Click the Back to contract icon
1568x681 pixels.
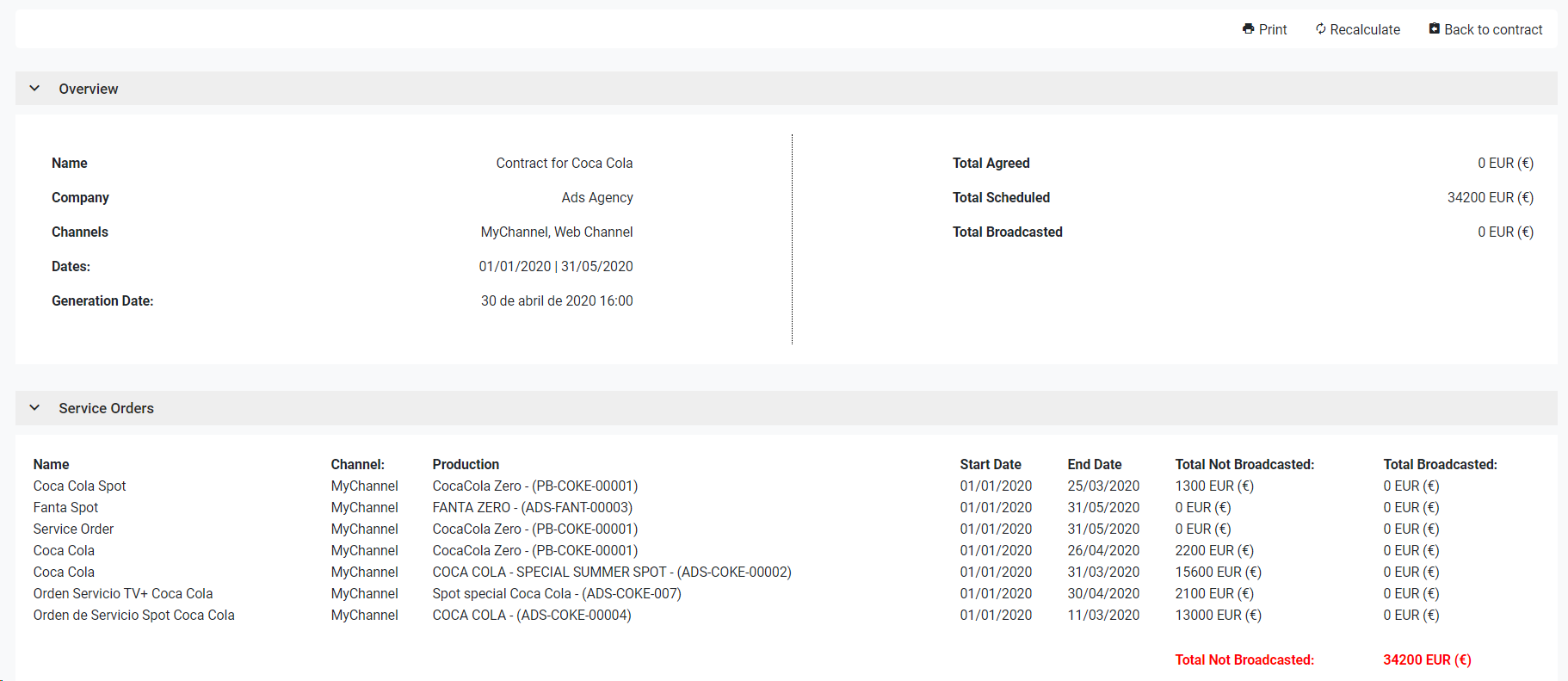pyautogui.click(x=1434, y=29)
